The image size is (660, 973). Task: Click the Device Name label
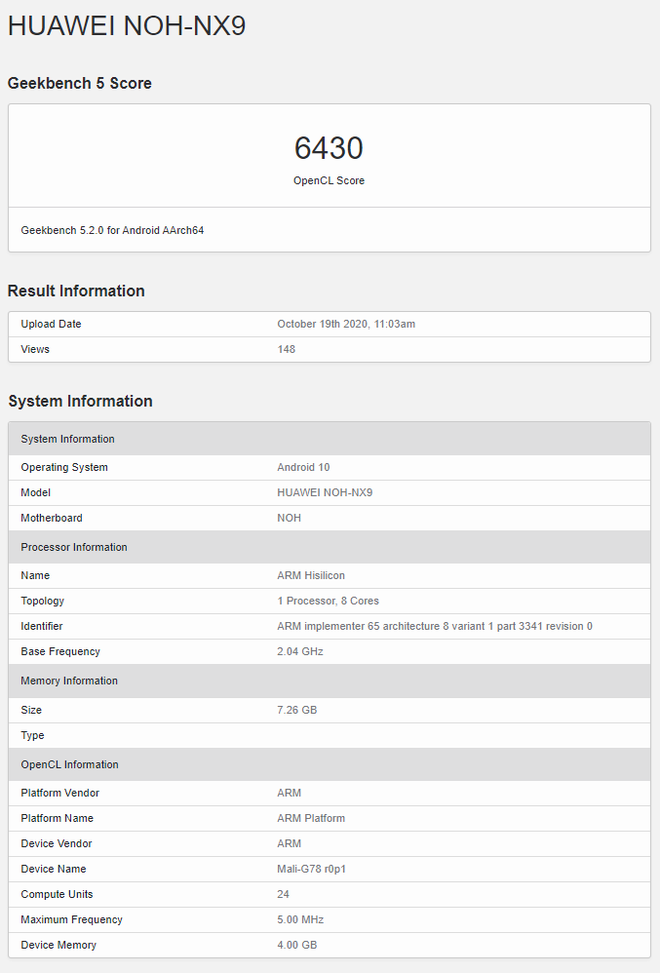tap(53, 870)
